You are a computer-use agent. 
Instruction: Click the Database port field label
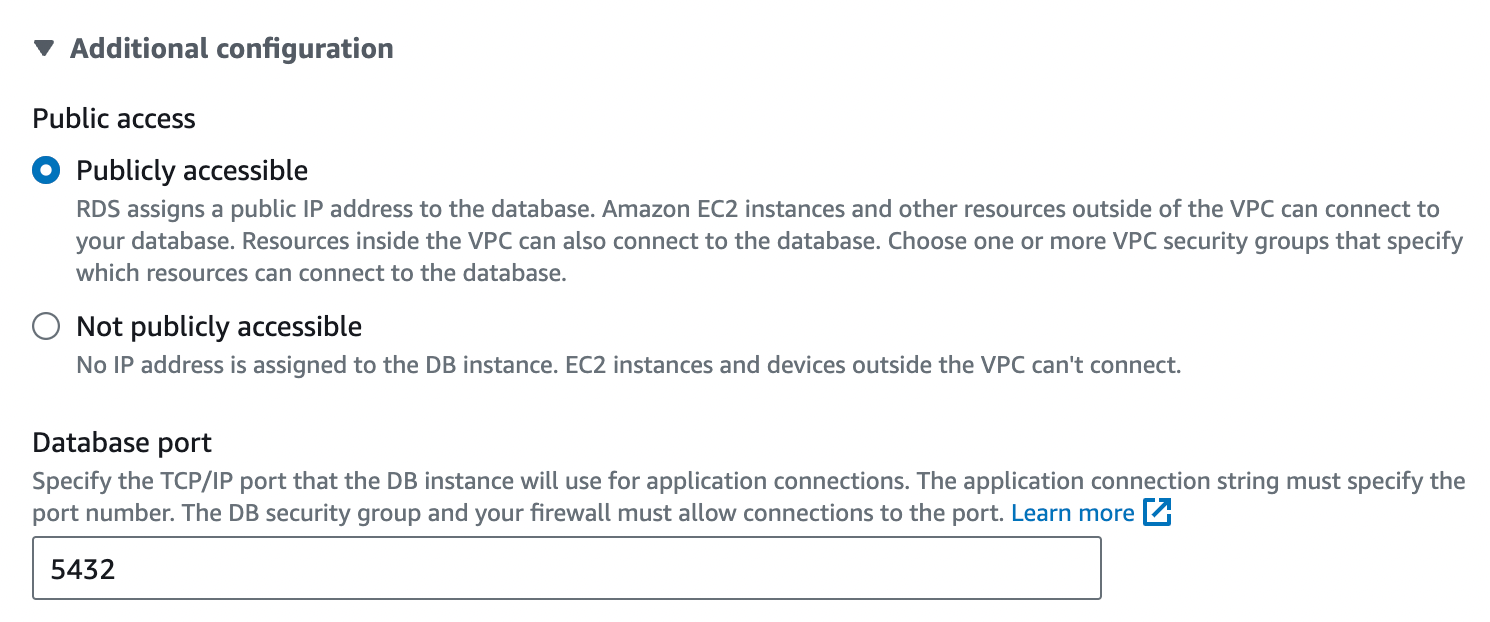tap(122, 442)
